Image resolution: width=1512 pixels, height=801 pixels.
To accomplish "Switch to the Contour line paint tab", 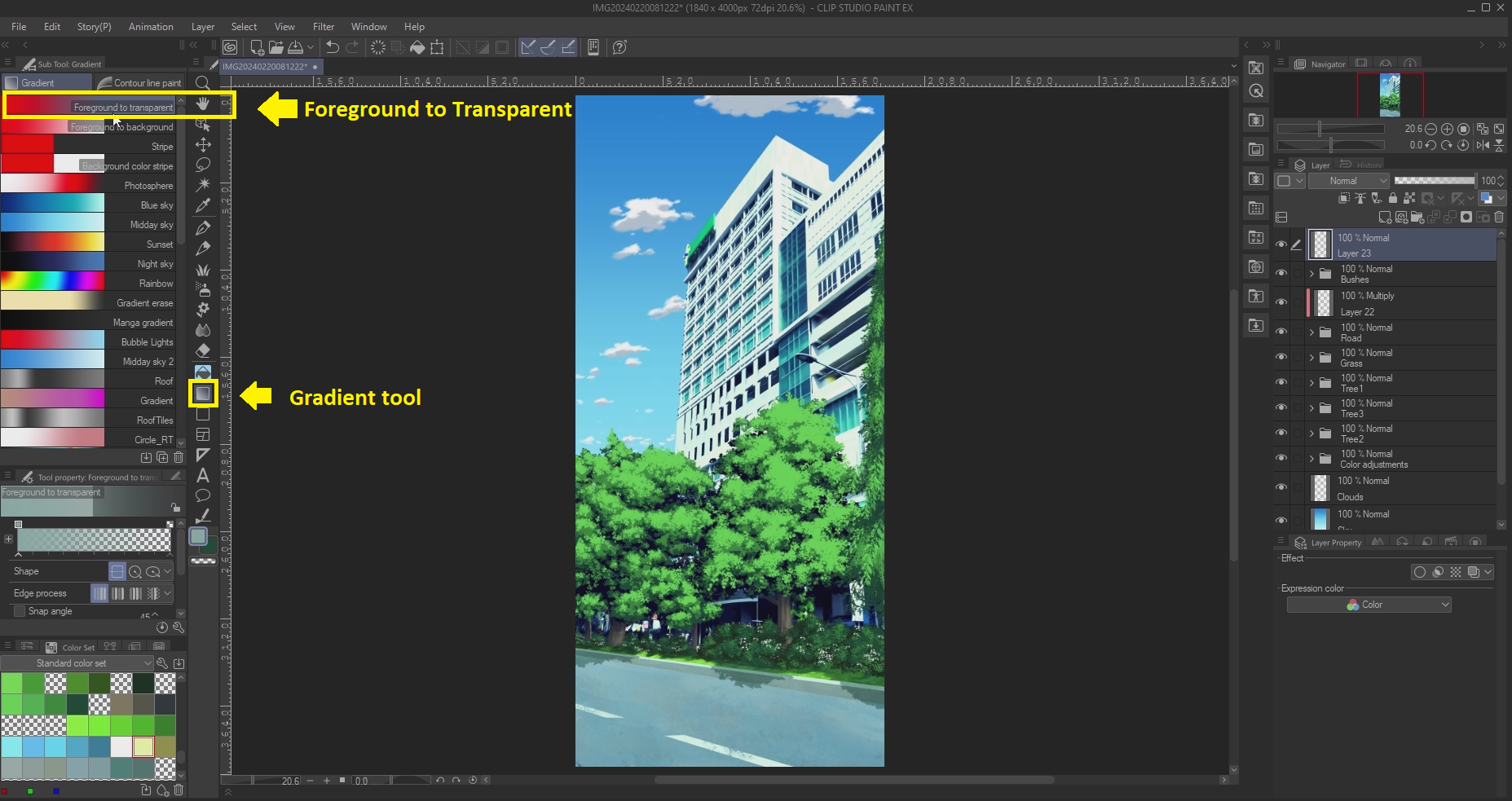I will 140,83.
